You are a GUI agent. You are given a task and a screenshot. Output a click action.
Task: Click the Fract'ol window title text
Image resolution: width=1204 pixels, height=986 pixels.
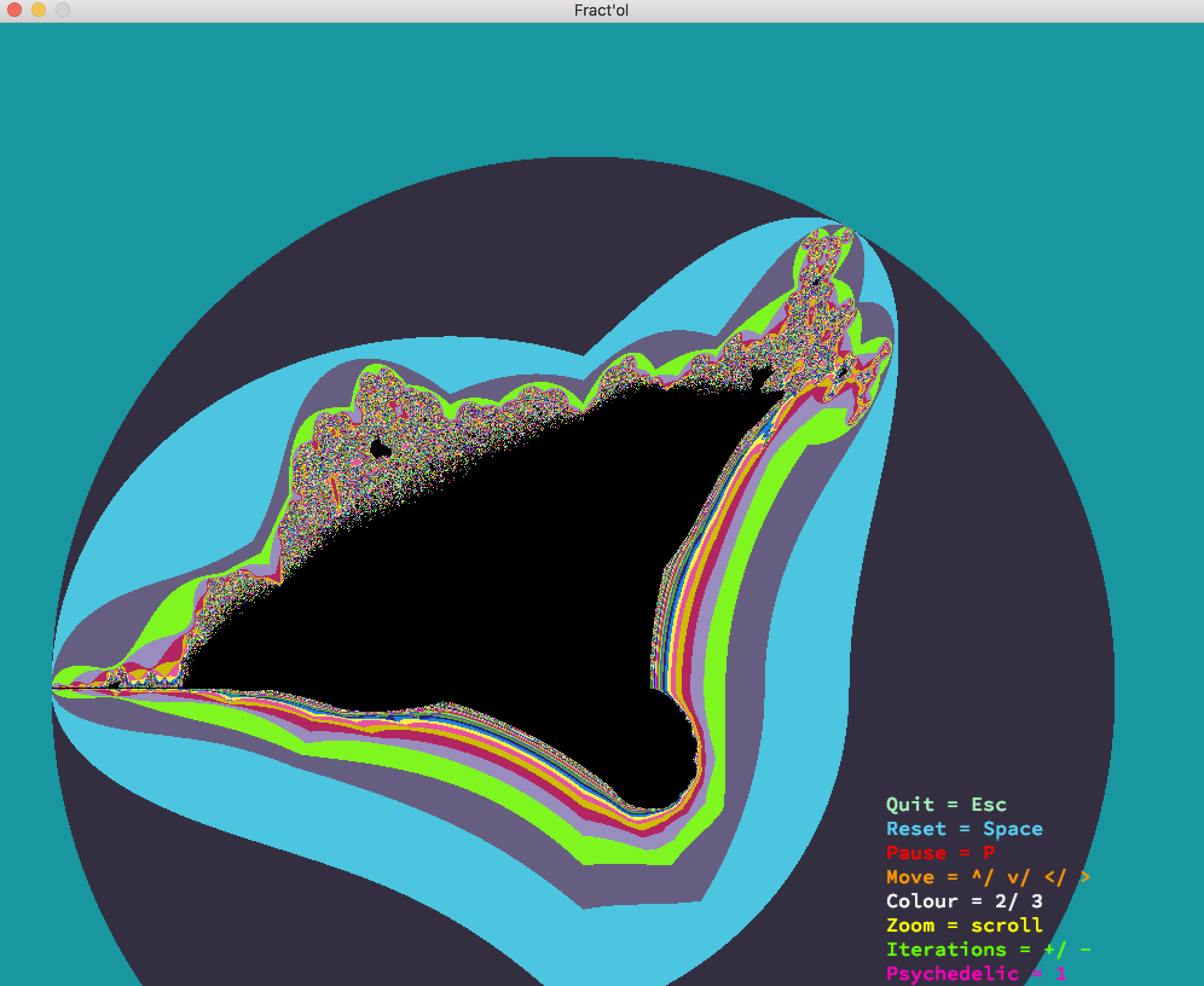point(601,10)
